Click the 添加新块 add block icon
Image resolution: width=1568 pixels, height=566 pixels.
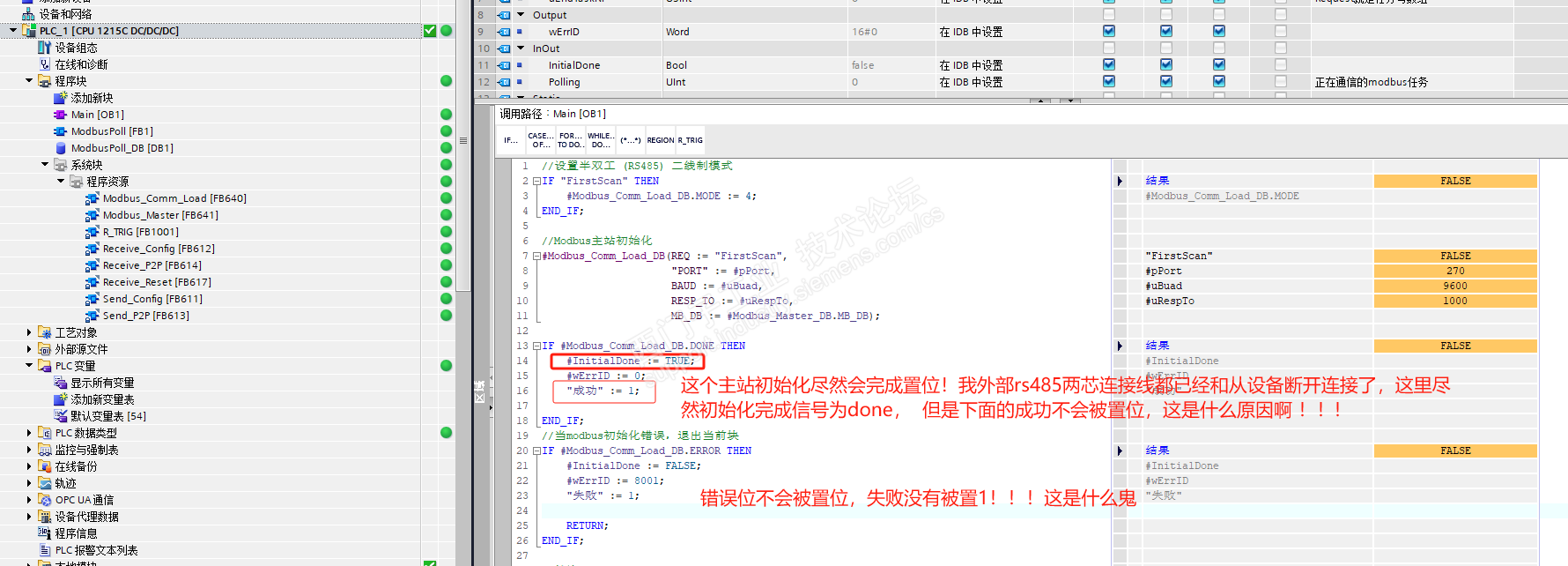coord(61,98)
